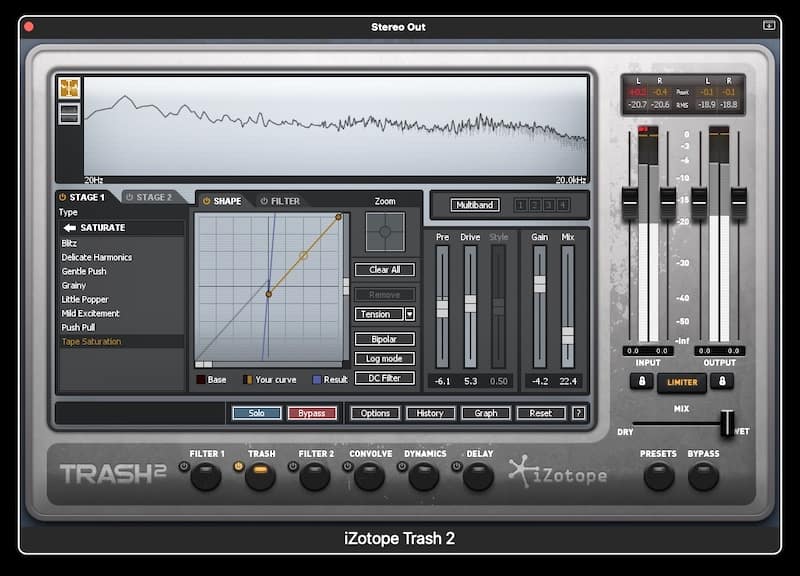Image resolution: width=800 pixels, height=576 pixels.
Task: Click the stage Mix slider handle
Action: click(568, 336)
